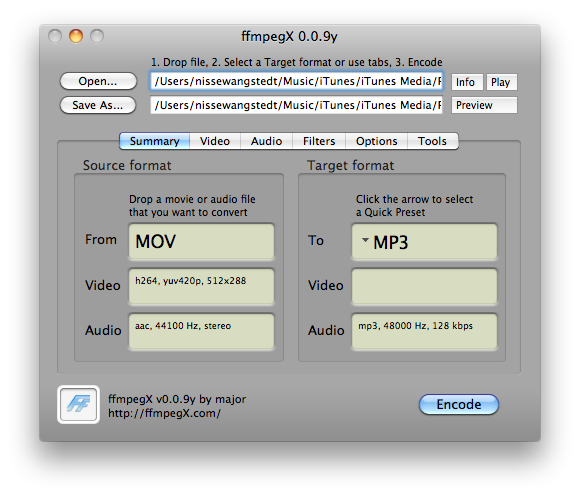
Task: Click the Save As destination path field
Action: coord(296,105)
